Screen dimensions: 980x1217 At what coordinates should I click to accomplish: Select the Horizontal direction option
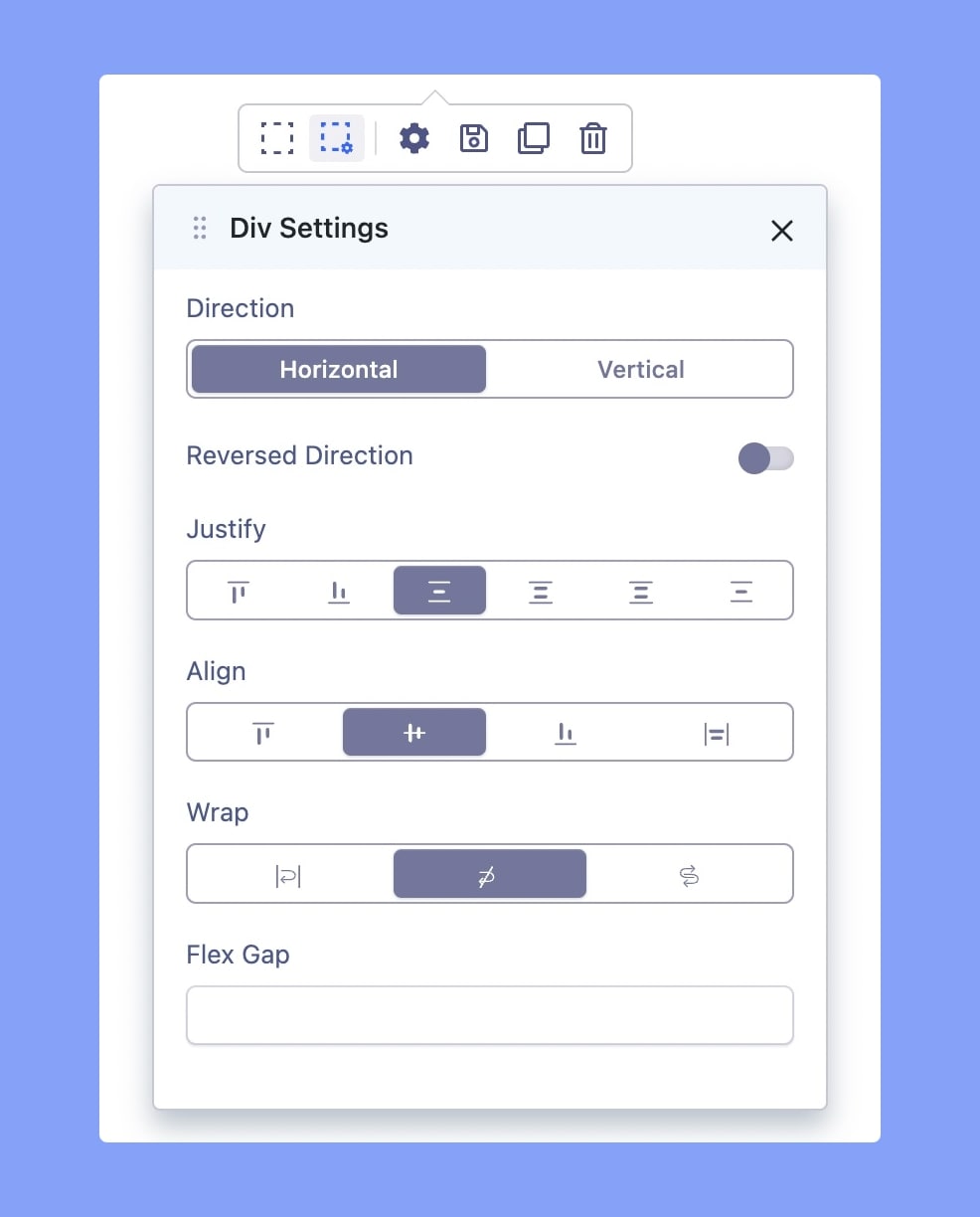click(339, 369)
